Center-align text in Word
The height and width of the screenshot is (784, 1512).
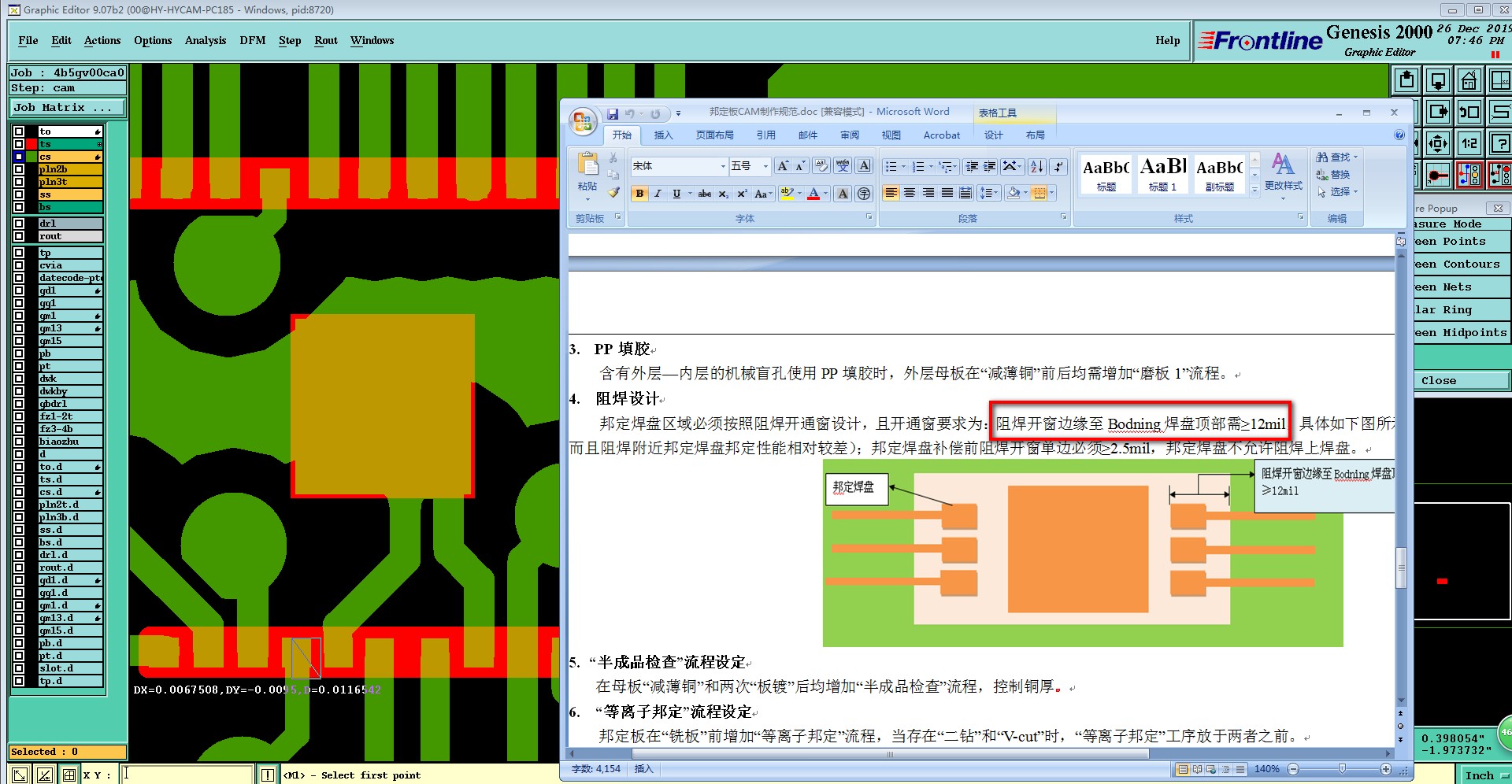point(910,193)
